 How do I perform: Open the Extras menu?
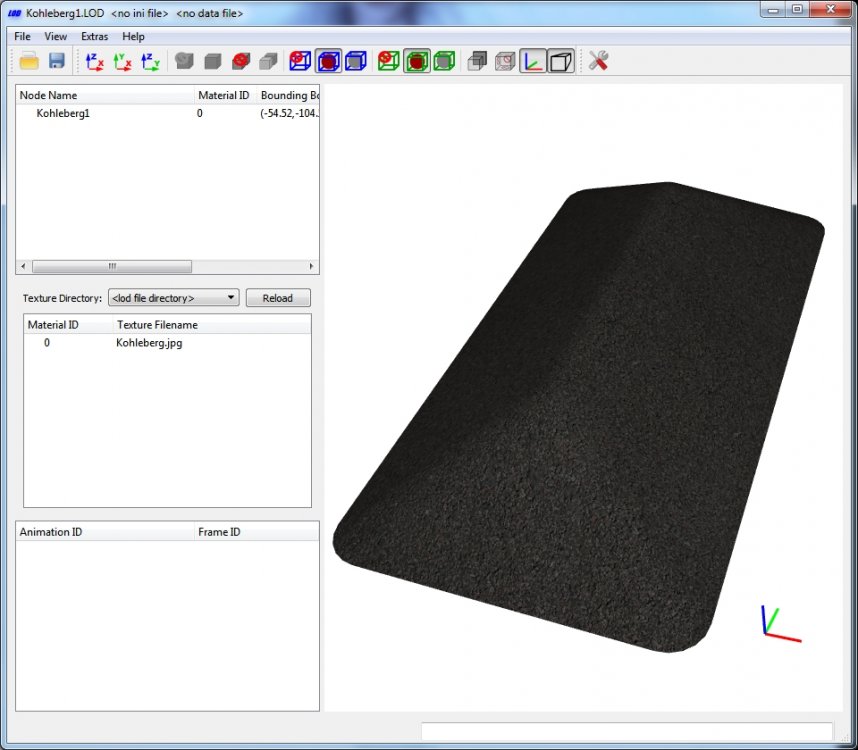click(x=95, y=37)
